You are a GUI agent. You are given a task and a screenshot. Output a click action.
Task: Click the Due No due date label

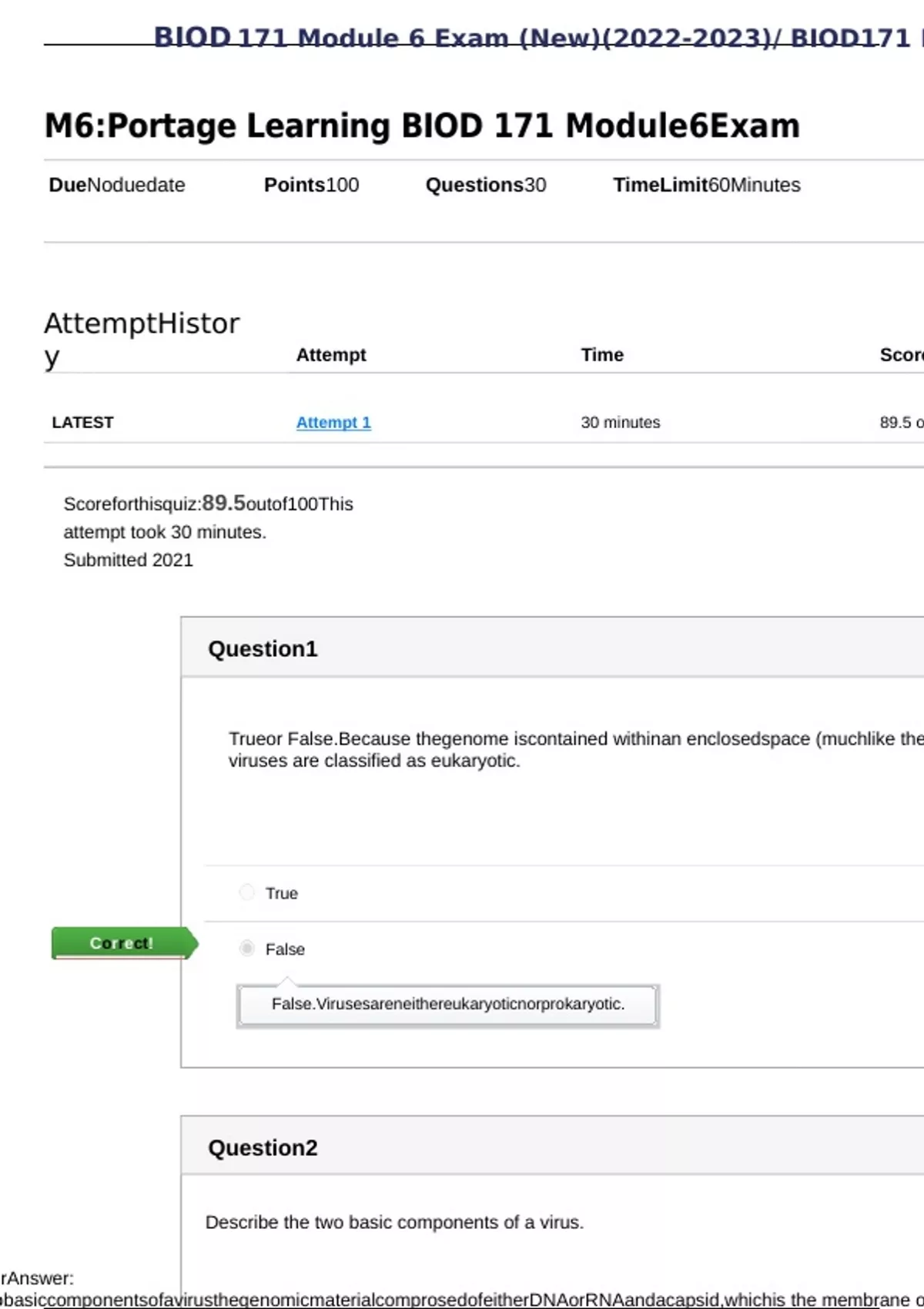coord(117,186)
